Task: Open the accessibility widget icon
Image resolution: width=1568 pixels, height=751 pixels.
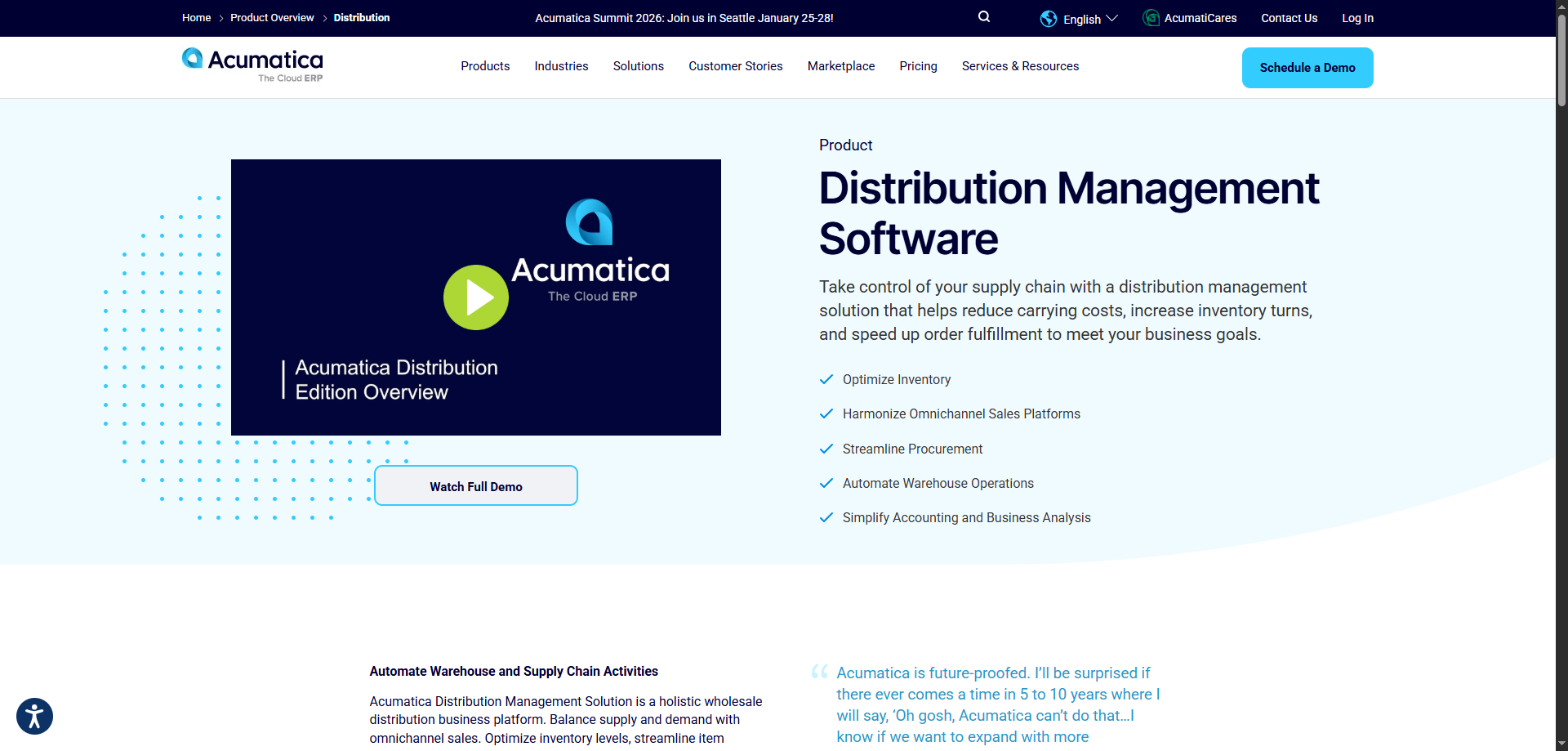Action: point(34,717)
